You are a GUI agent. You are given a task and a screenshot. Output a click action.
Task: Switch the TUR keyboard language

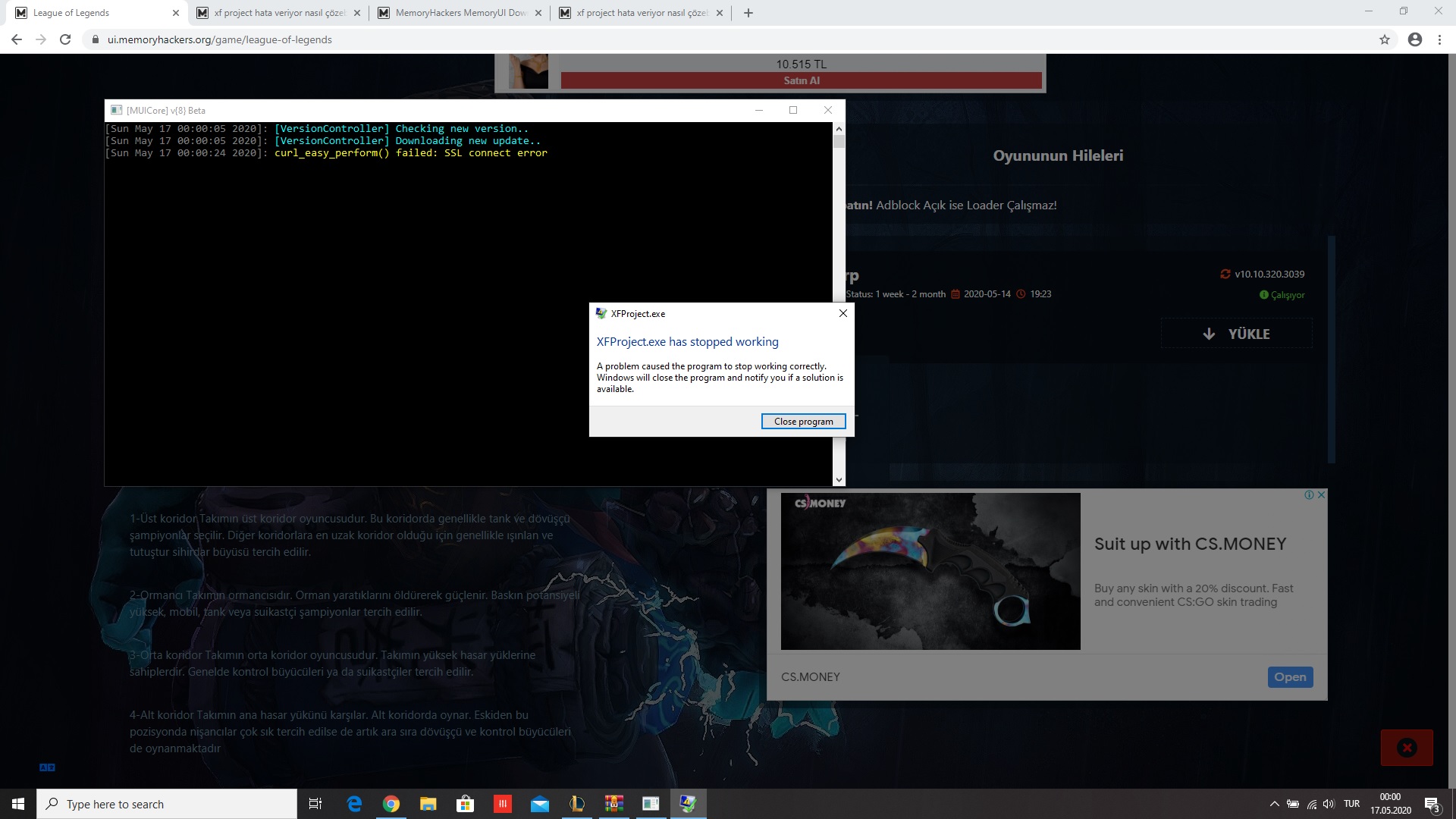point(1351,804)
